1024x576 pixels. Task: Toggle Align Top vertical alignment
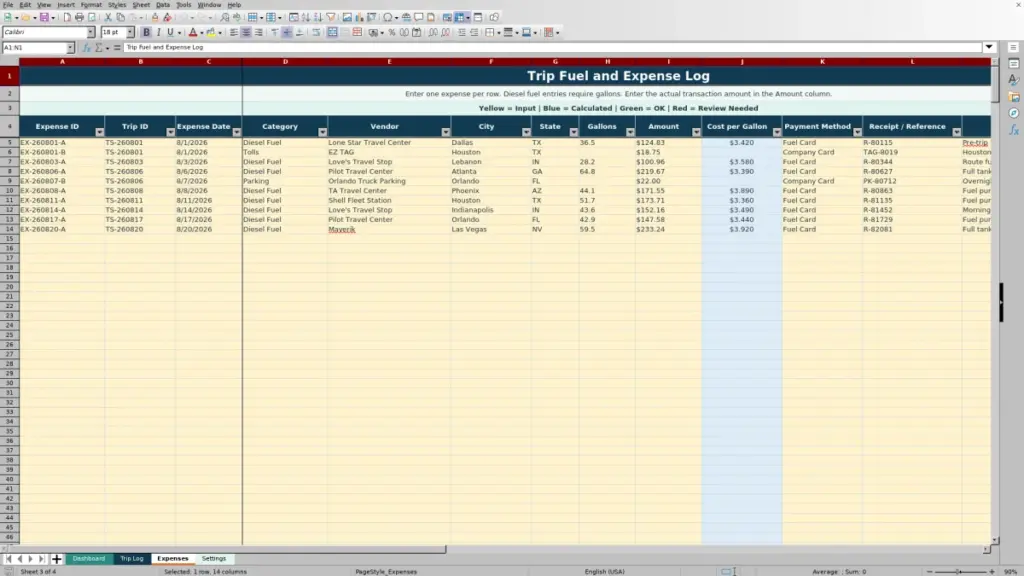point(275,33)
